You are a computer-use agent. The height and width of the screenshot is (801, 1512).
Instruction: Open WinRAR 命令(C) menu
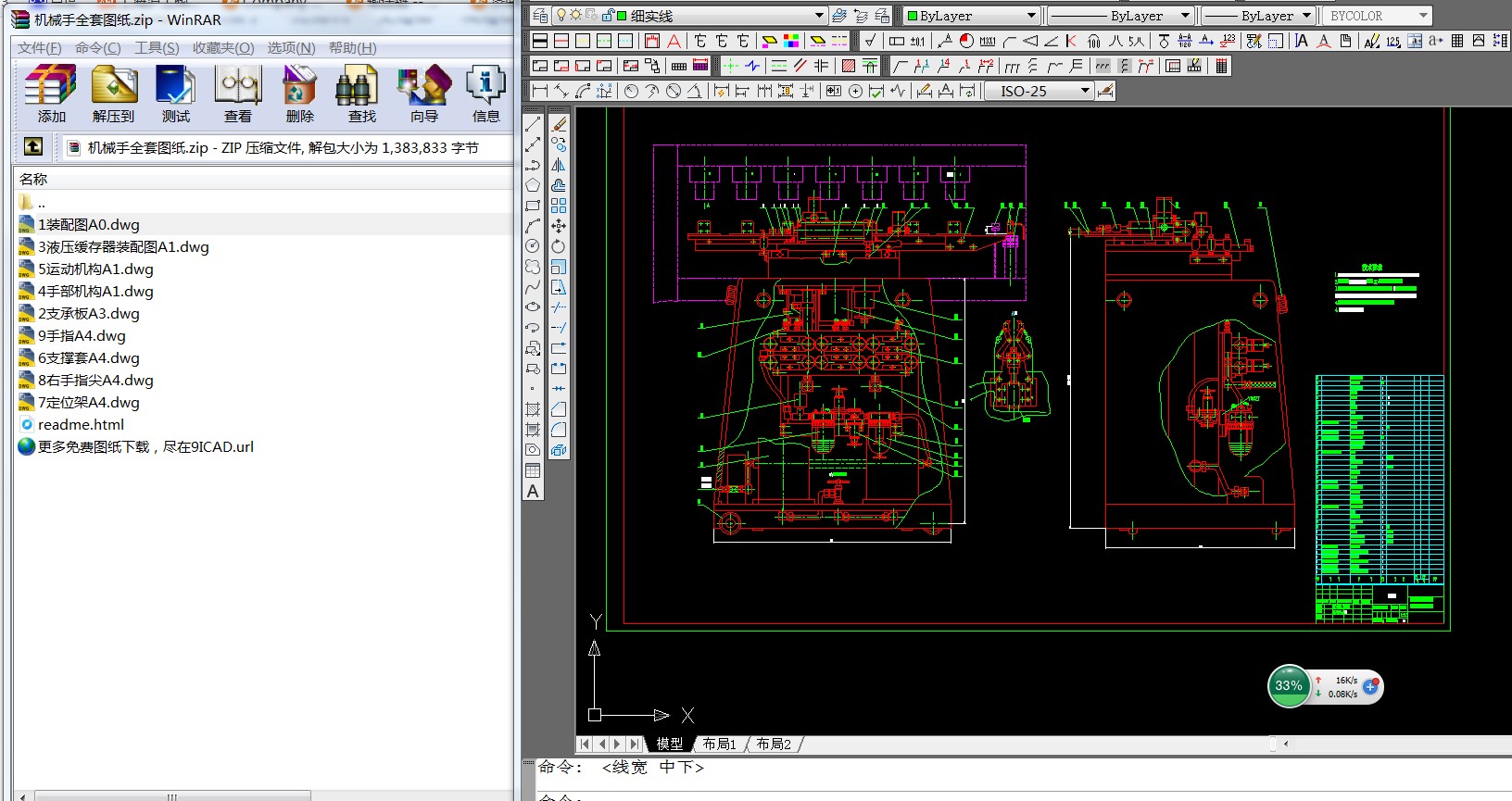[98, 48]
